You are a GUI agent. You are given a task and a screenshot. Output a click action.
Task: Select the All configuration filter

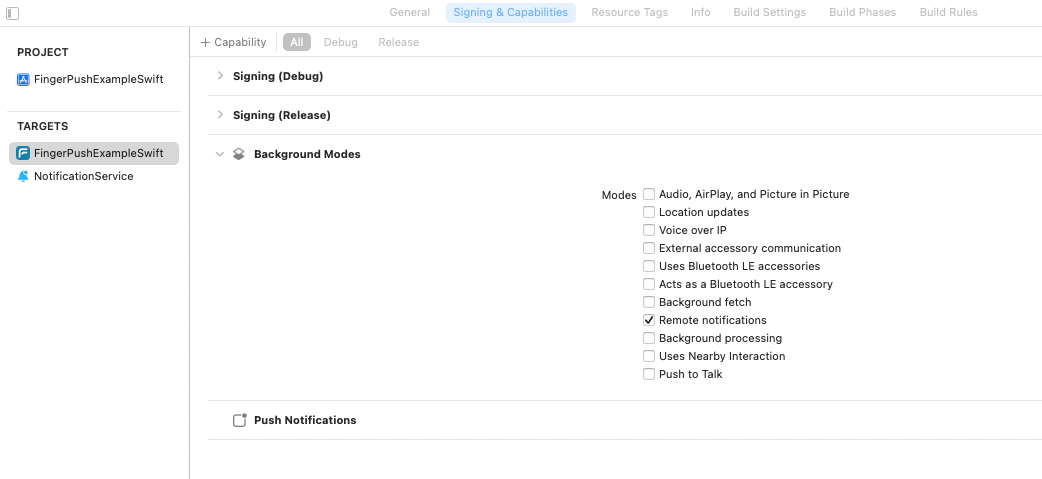(296, 42)
